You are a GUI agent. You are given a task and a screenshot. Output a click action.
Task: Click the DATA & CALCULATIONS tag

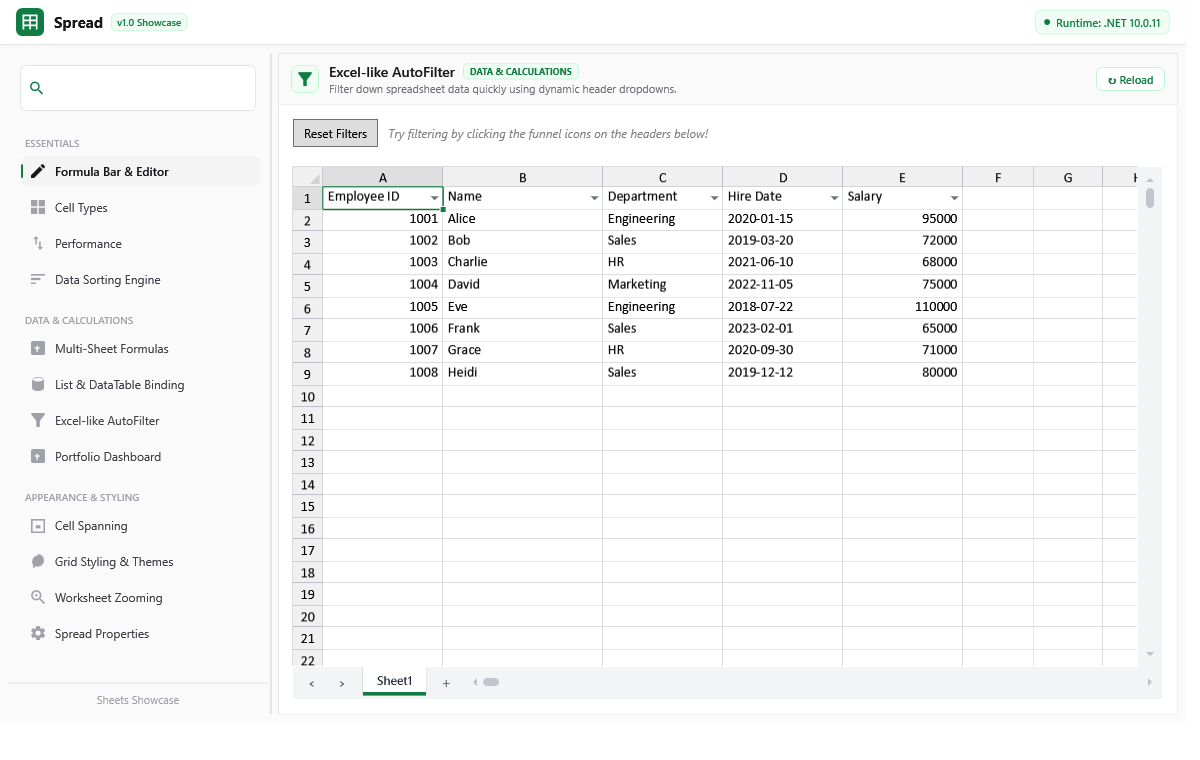pos(521,72)
